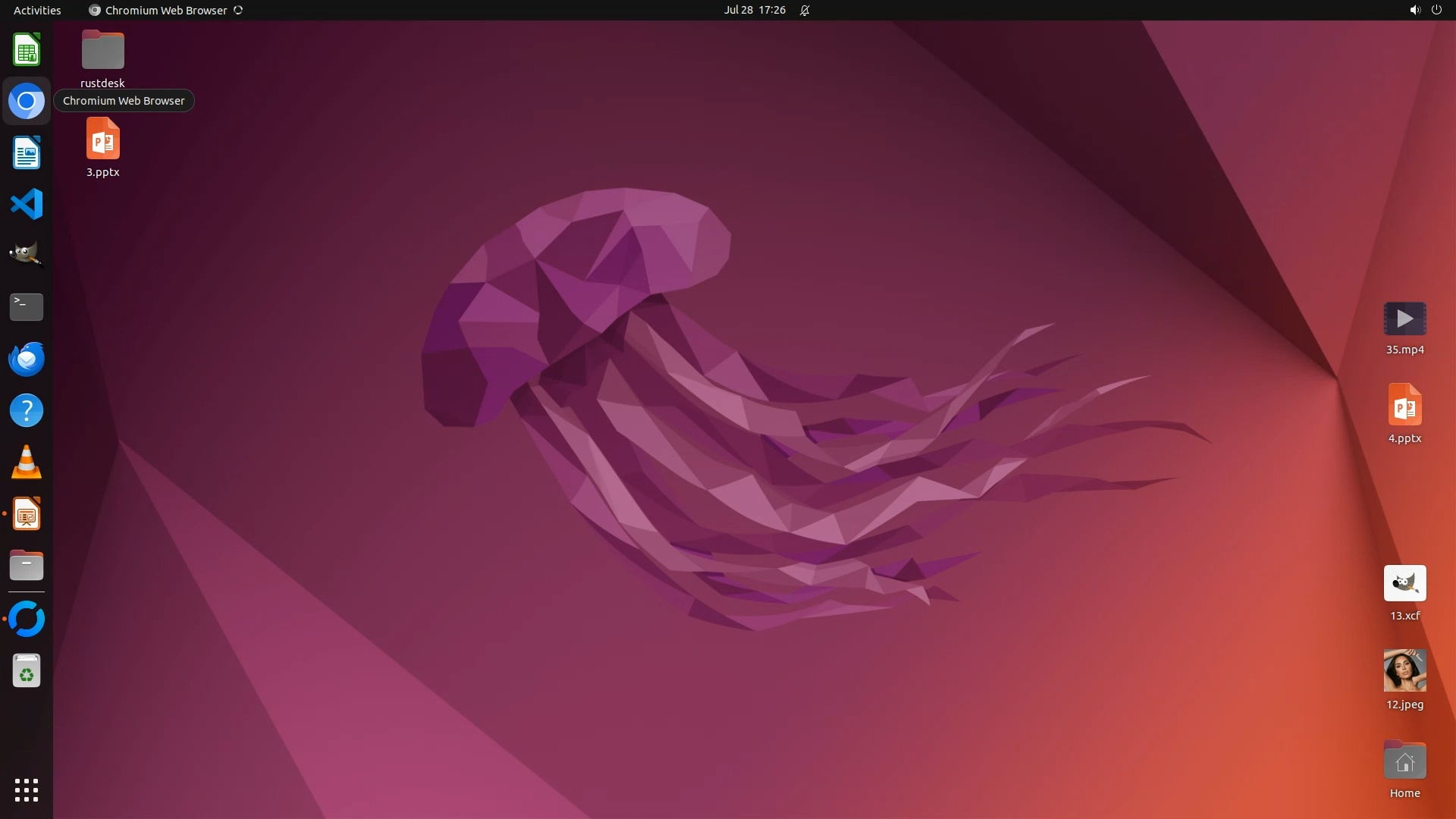Expand system menu via power icon

[x=1436, y=10]
